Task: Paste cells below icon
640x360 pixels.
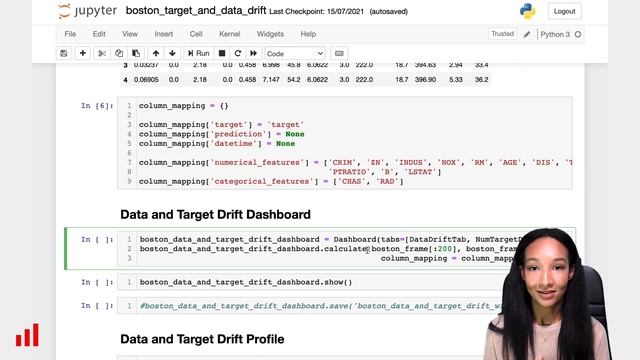Action: [136, 53]
